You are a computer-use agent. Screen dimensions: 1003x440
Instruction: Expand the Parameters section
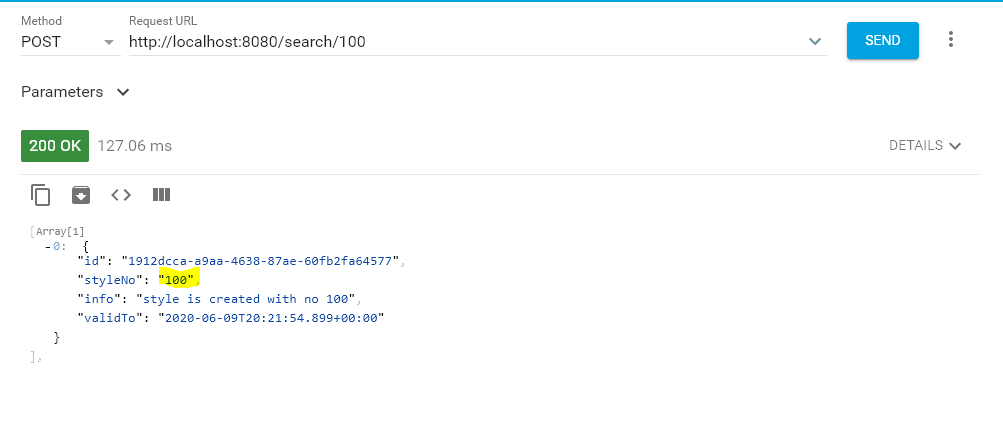point(76,92)
